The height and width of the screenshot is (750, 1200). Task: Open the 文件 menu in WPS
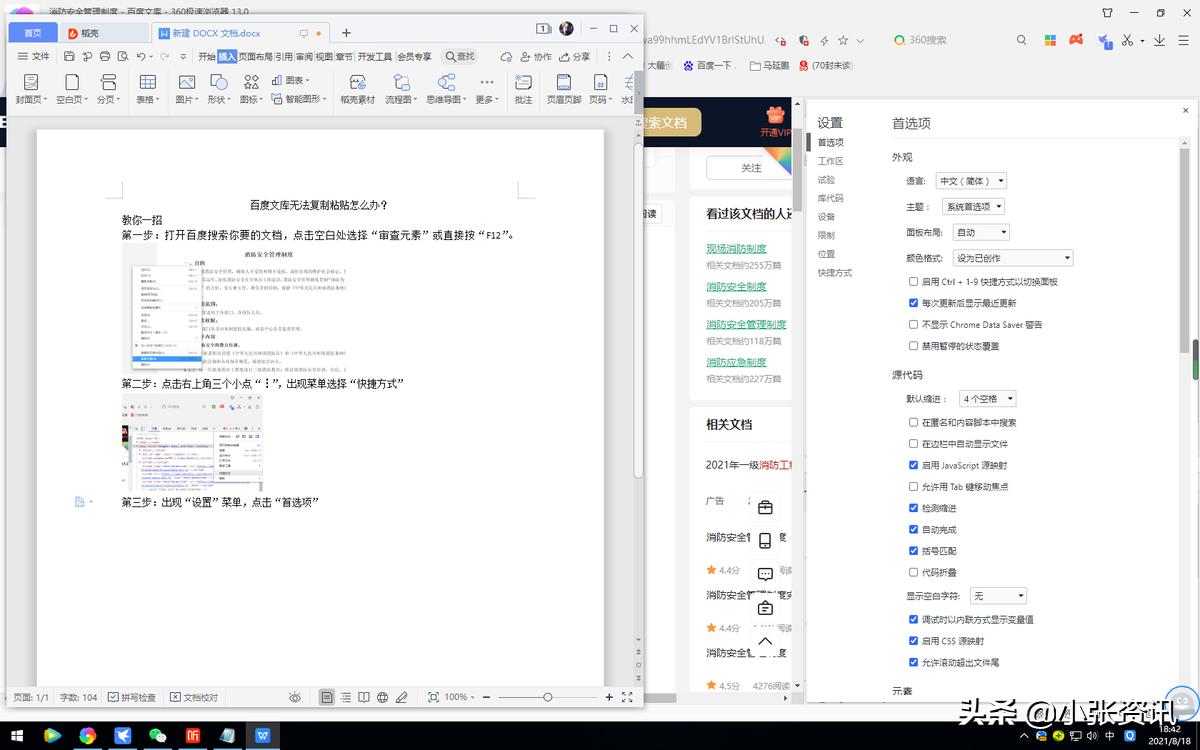tap(35, 57)
